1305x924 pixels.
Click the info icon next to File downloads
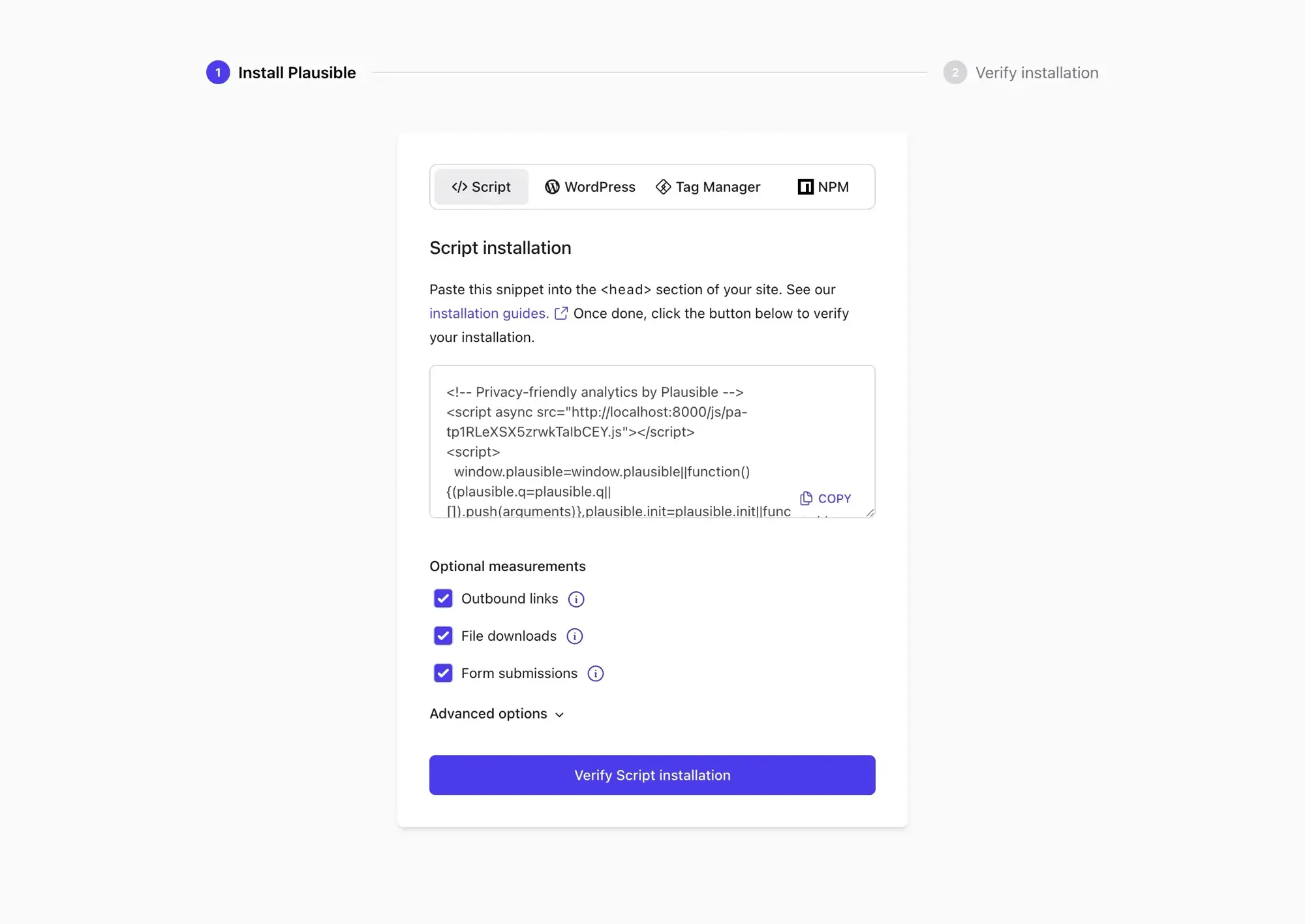point(574,636)
